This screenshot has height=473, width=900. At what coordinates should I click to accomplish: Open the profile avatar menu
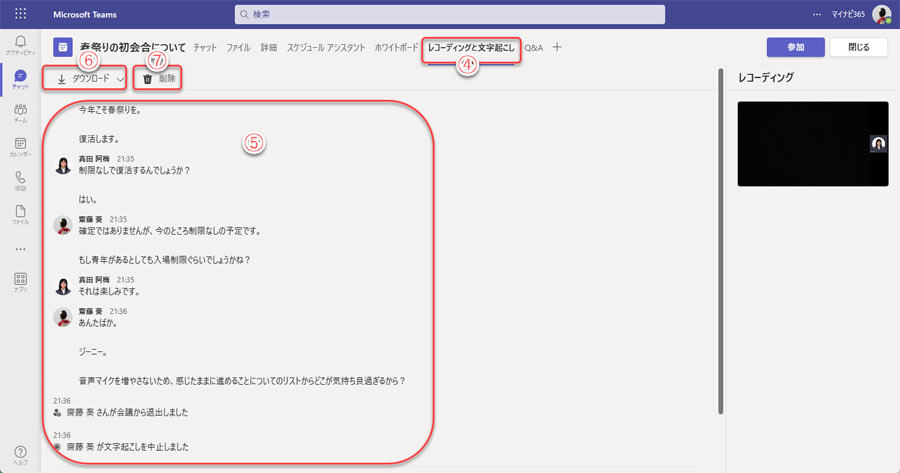pyautogui.click(x=881, y=14)
